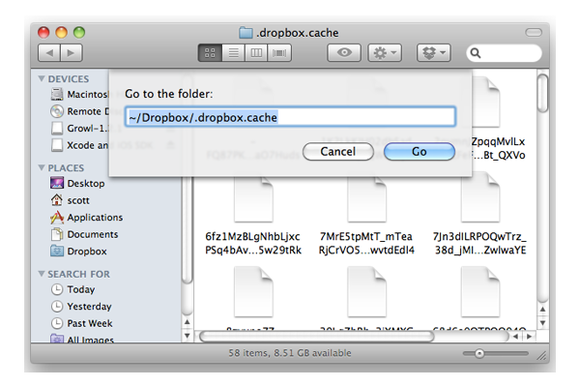Show files from Today
Screen dimensions: 580x387
point(72,289)
